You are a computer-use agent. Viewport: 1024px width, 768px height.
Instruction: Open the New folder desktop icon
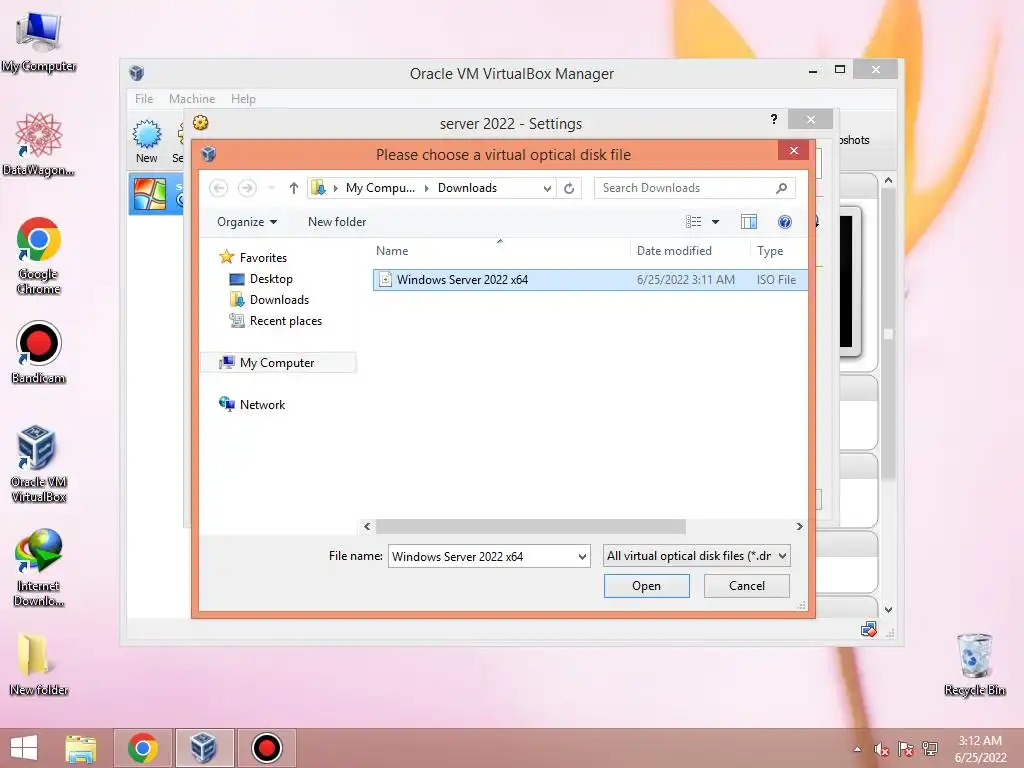39,664
